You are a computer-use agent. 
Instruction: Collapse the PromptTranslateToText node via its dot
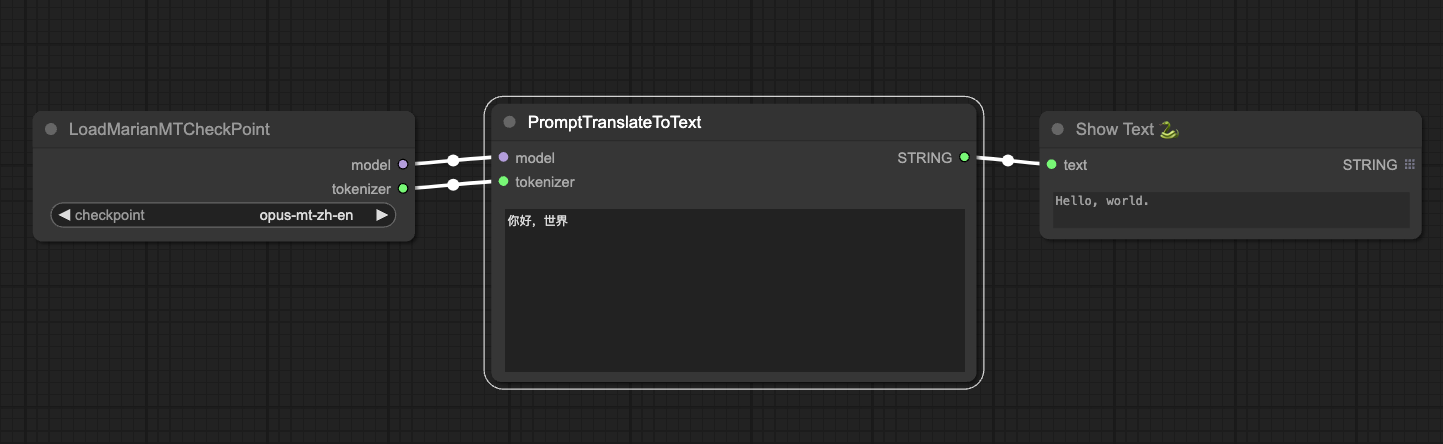point(509,122)
